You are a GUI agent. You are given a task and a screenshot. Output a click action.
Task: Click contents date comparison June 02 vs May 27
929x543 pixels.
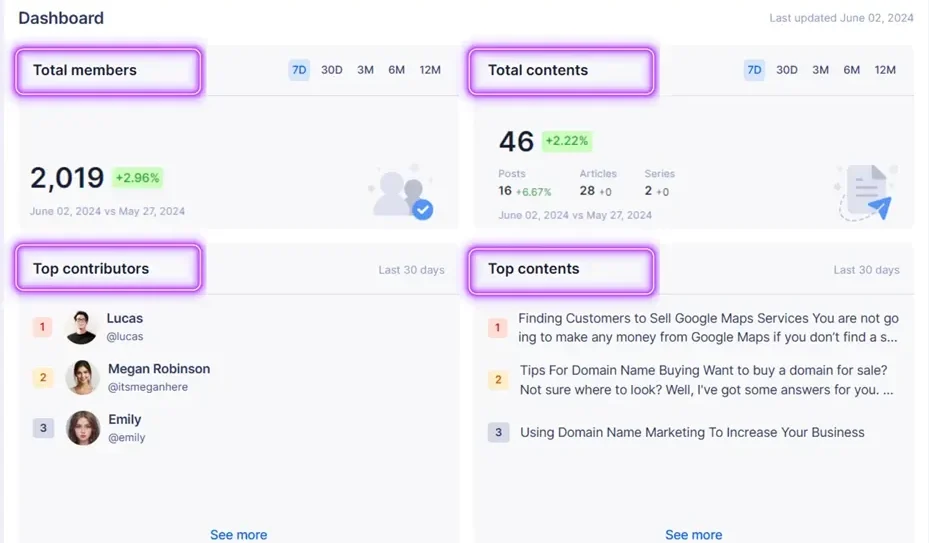tap(575, 215)
